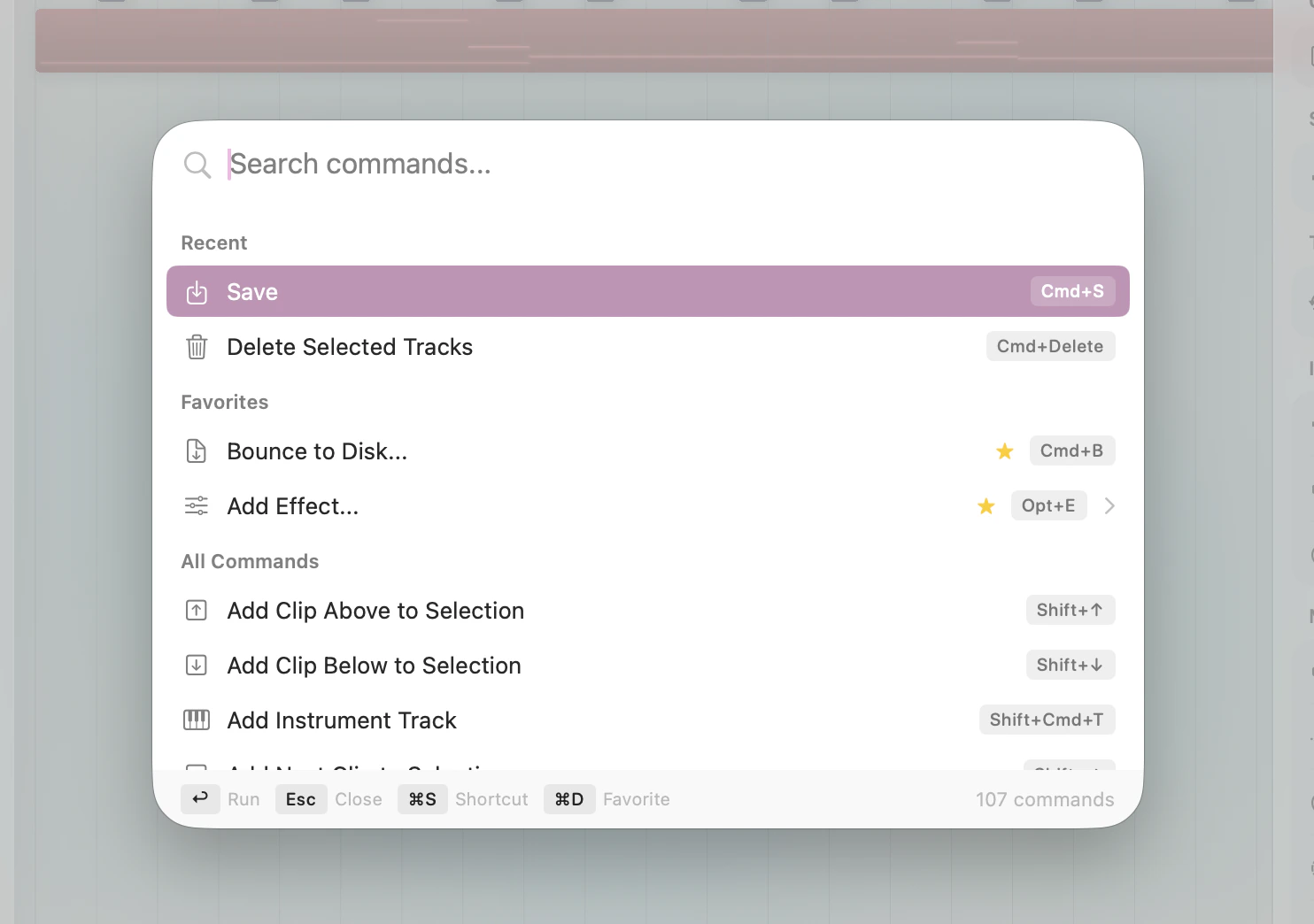Viewport: 1314px width, 924px height.
Task: Choose Add Instrument Track command
Action: pos(648,720)
